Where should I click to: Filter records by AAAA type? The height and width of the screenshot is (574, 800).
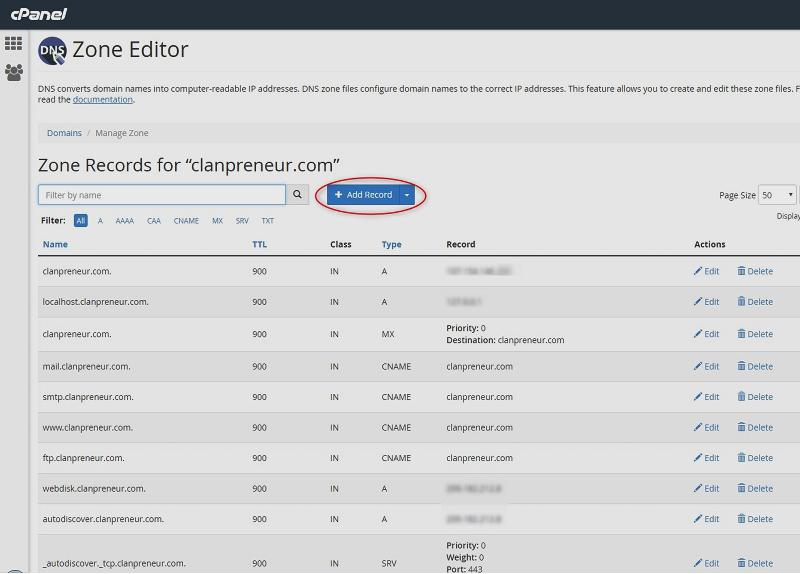[x=124, y=220]
